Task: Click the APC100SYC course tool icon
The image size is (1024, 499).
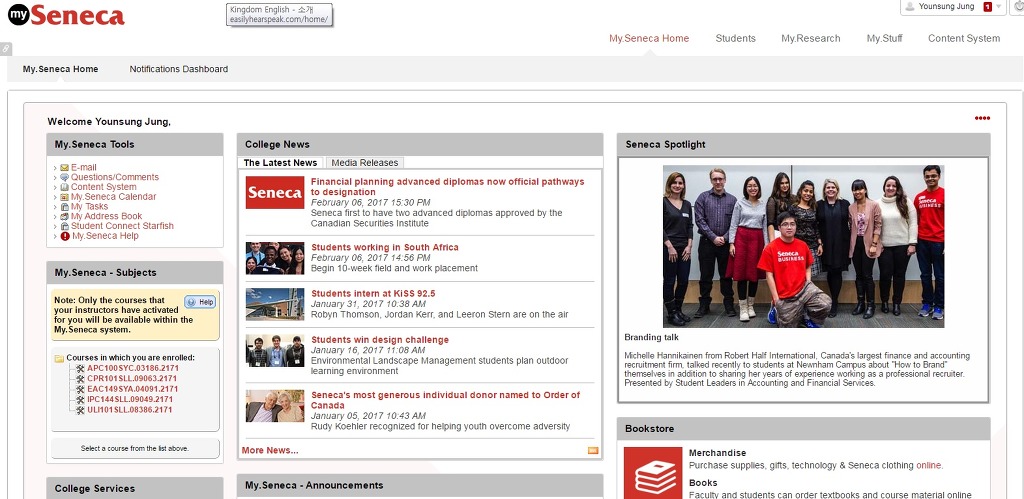Action: [x=80, y=368]
